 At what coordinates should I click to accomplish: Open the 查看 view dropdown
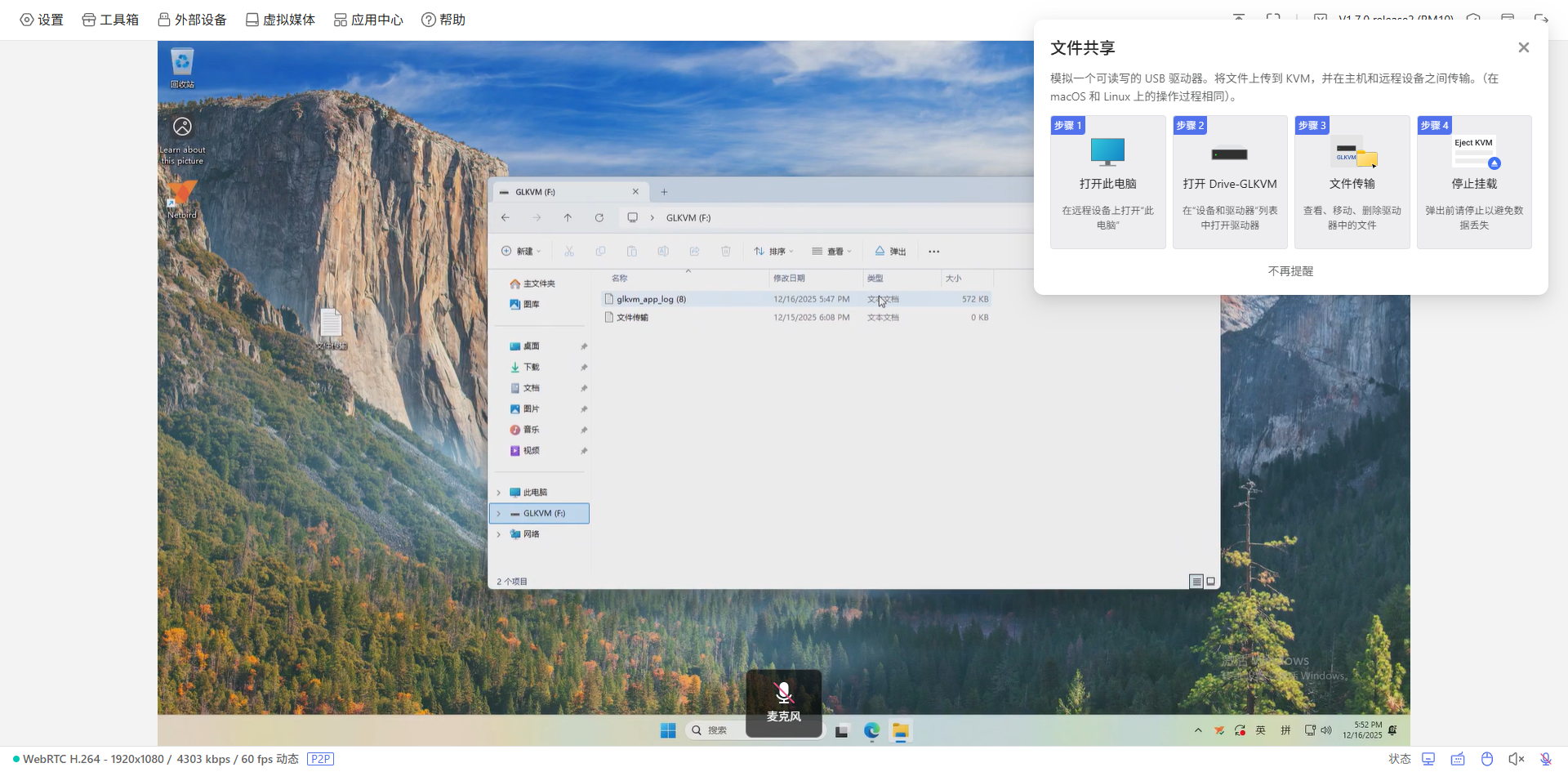pos(831,252)
